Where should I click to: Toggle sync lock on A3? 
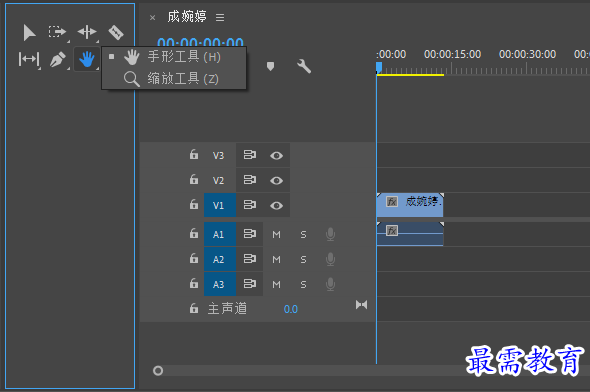click(x=249, y=283)
